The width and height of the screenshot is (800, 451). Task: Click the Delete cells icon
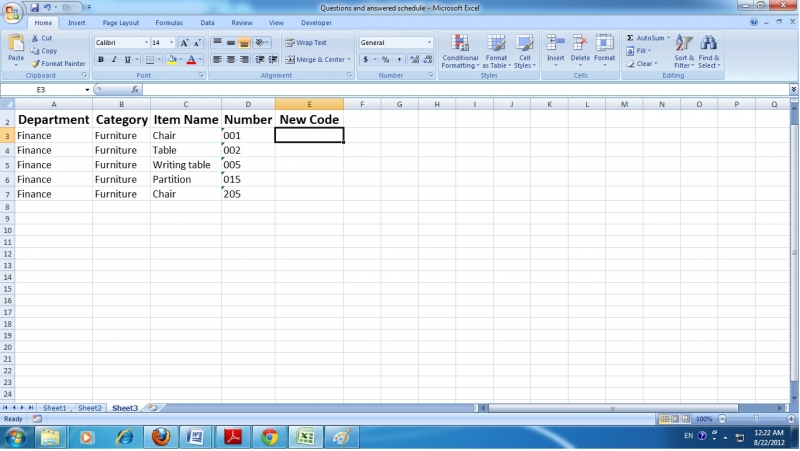[580, 50]
